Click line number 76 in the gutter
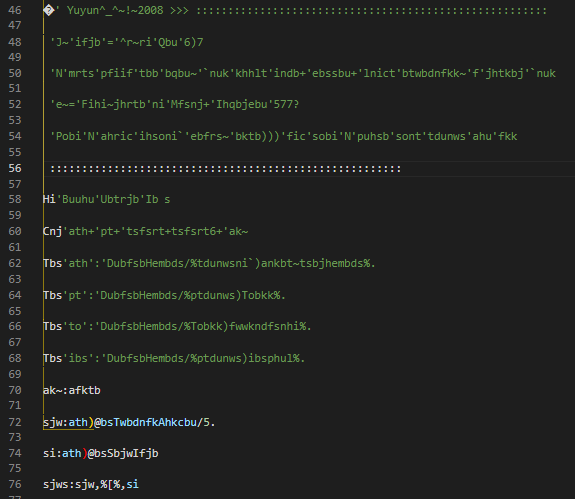Image resolution: width=575 pixels, height=499 pixels. 15,484
